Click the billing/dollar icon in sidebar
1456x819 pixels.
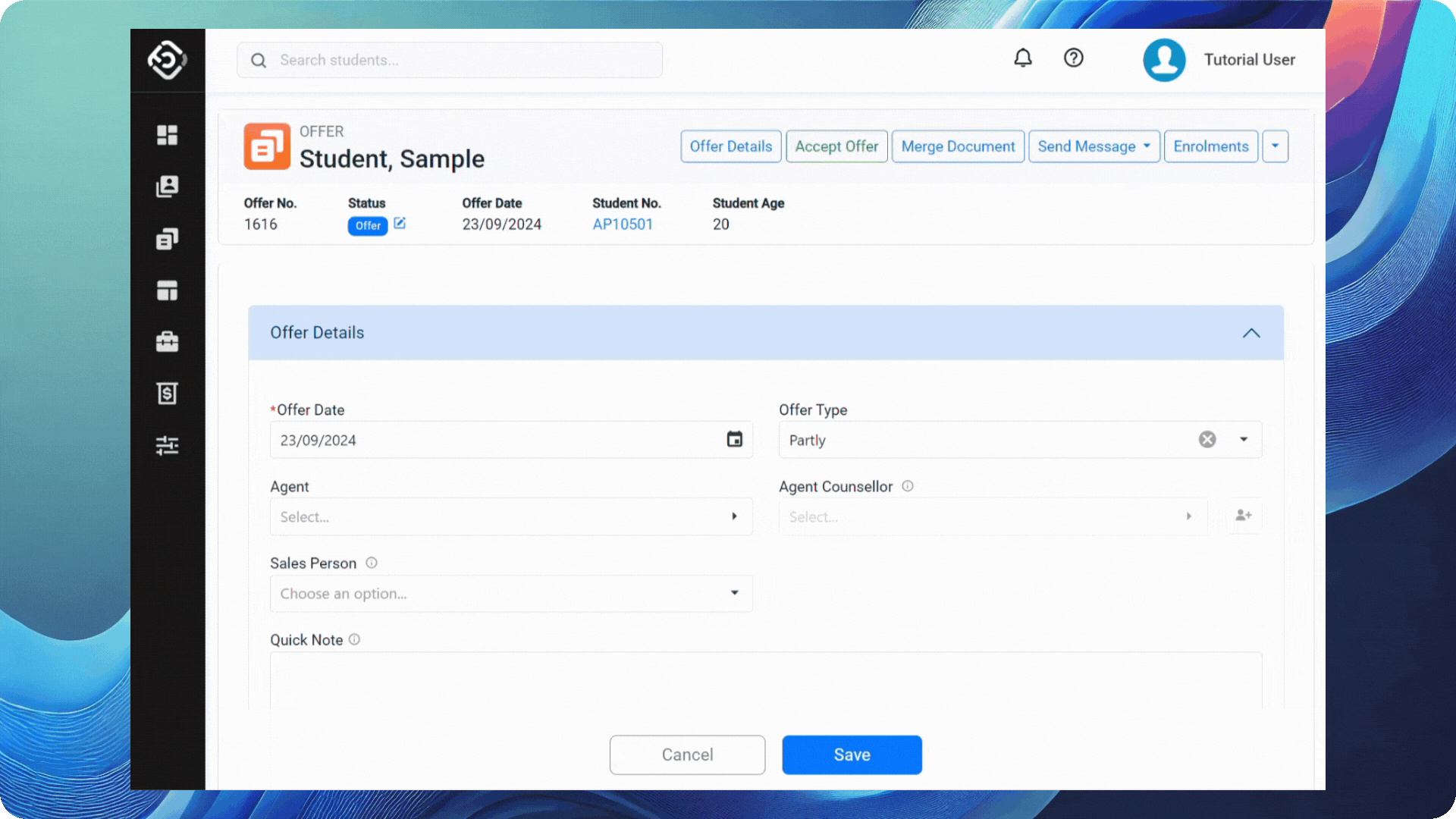point(167,393)
